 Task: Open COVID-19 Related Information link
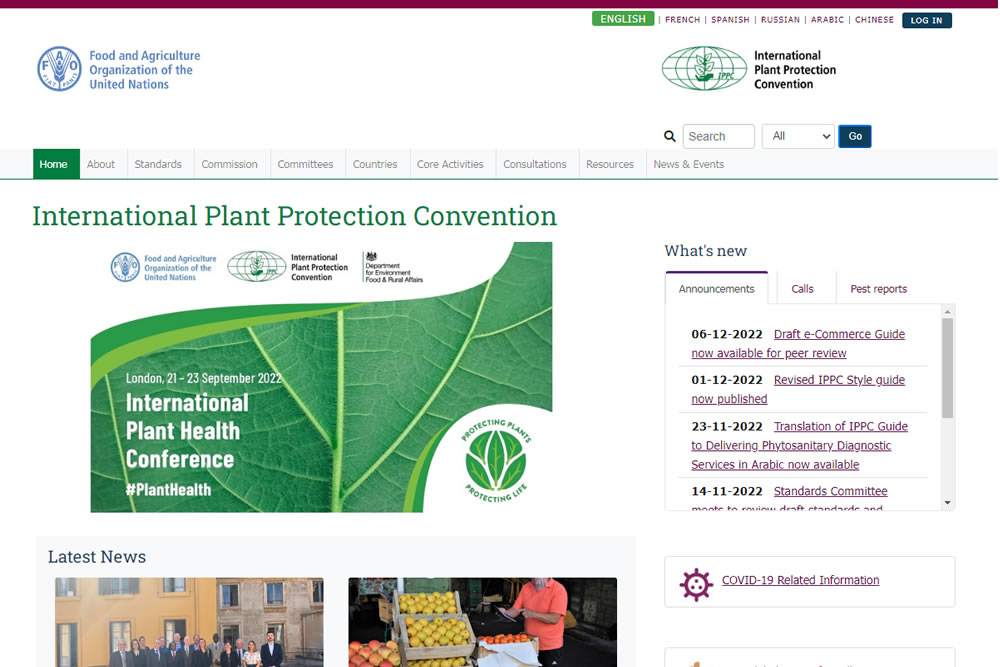(800, 580)
